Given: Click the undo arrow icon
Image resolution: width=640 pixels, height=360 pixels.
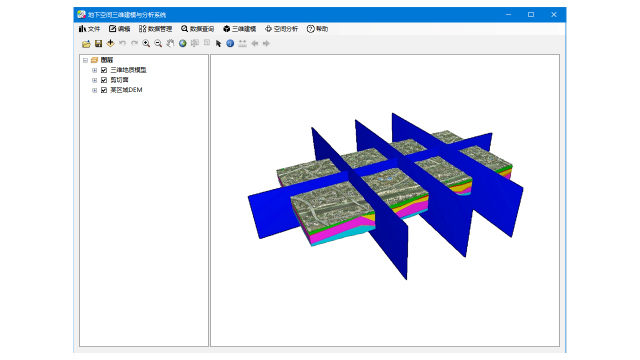Looking at the screenshot, I should [x=122, y=43].
